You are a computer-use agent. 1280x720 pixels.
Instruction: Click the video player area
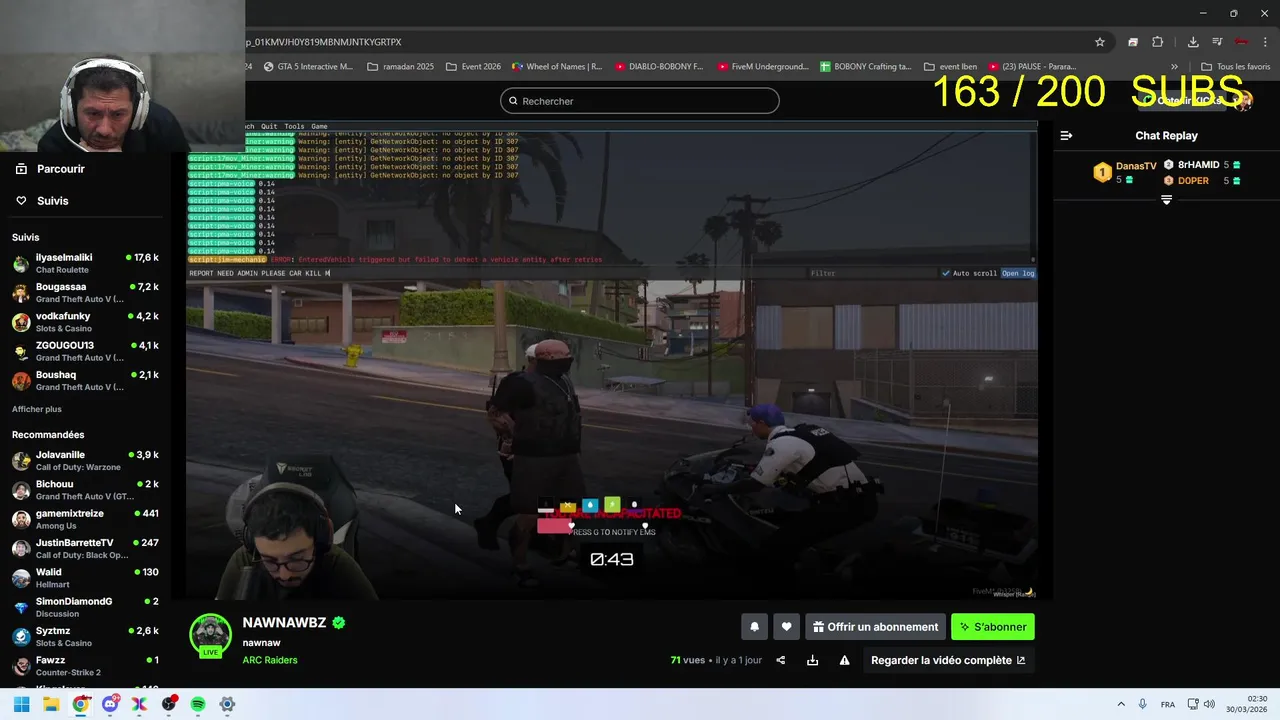611,360
